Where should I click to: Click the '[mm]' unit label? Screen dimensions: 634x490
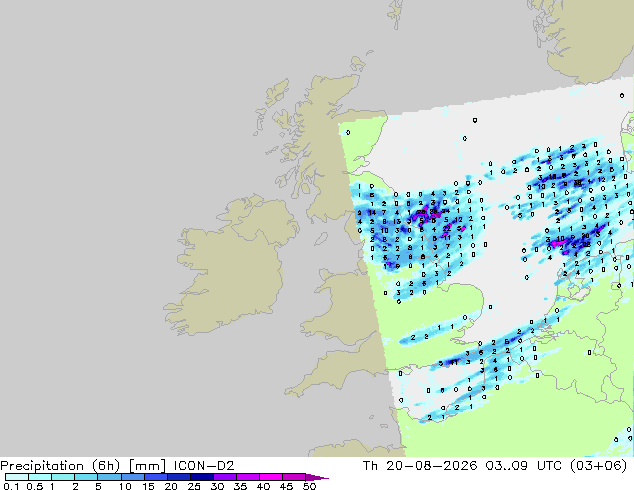(147, 466)
